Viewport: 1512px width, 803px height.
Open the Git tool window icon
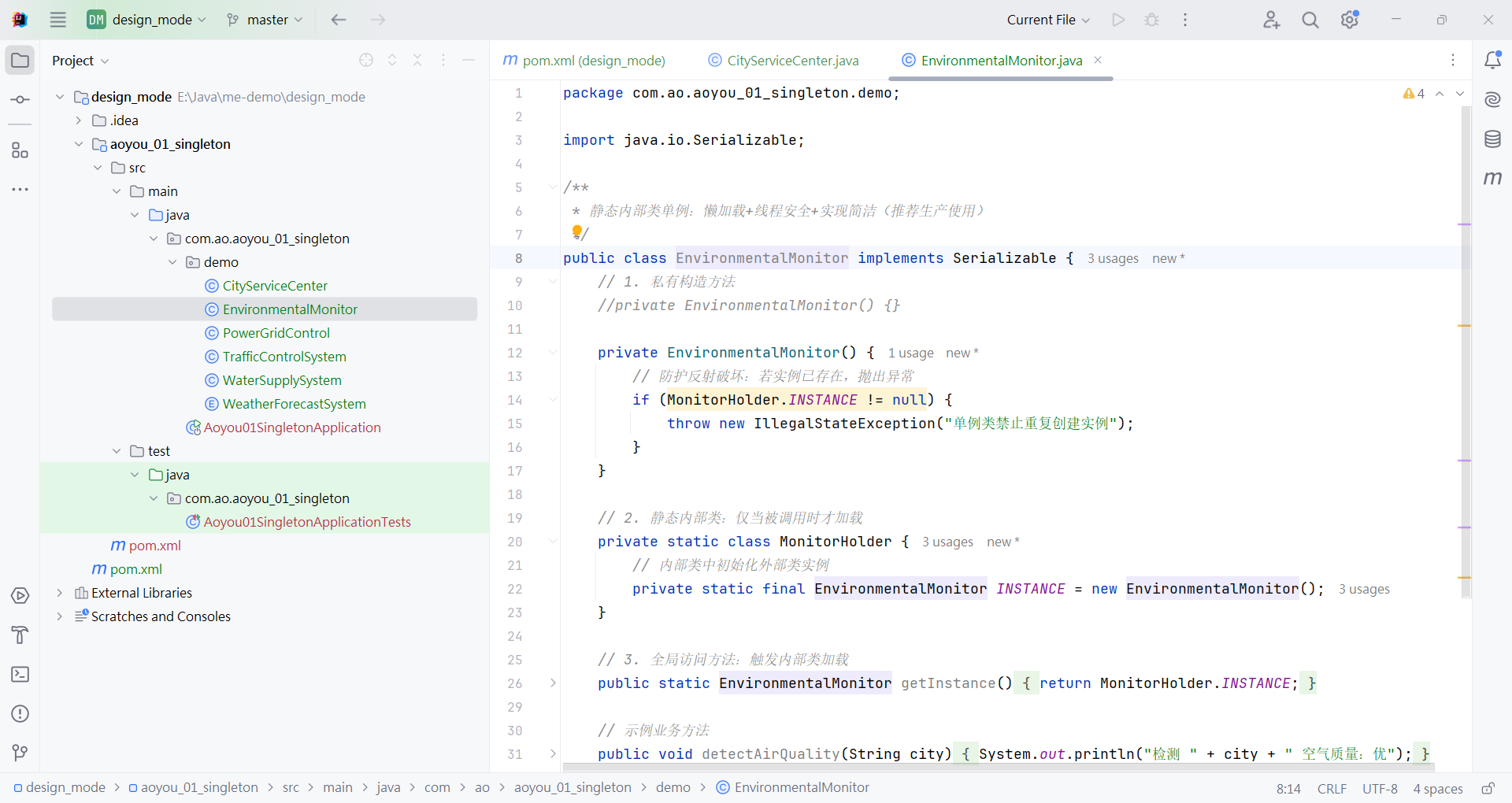point(20,753)
